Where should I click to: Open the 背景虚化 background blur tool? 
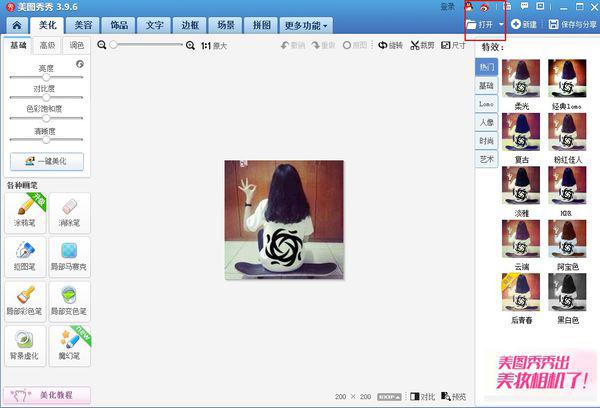(x=25, y=346)
